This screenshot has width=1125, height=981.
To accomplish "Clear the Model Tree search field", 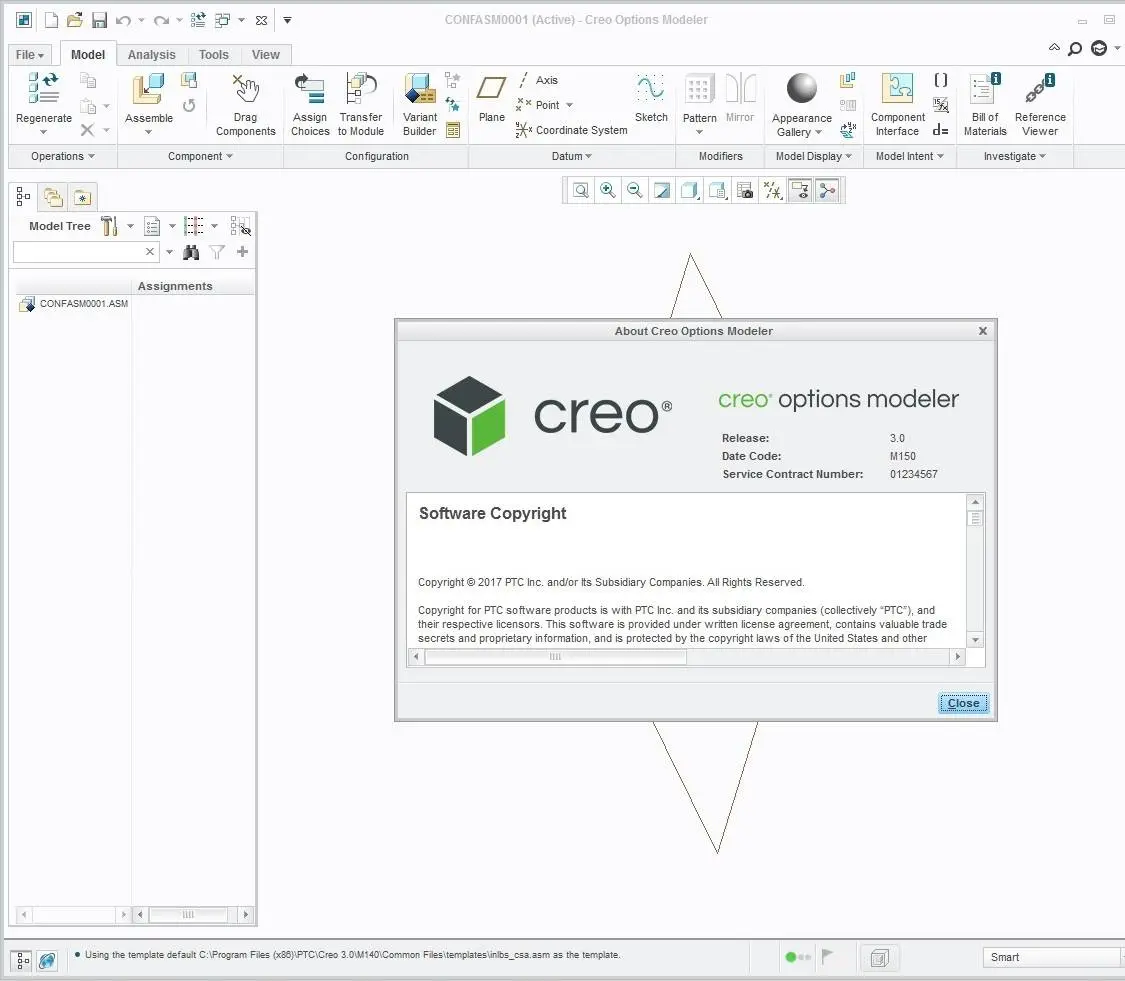I will tap(149, 252).
